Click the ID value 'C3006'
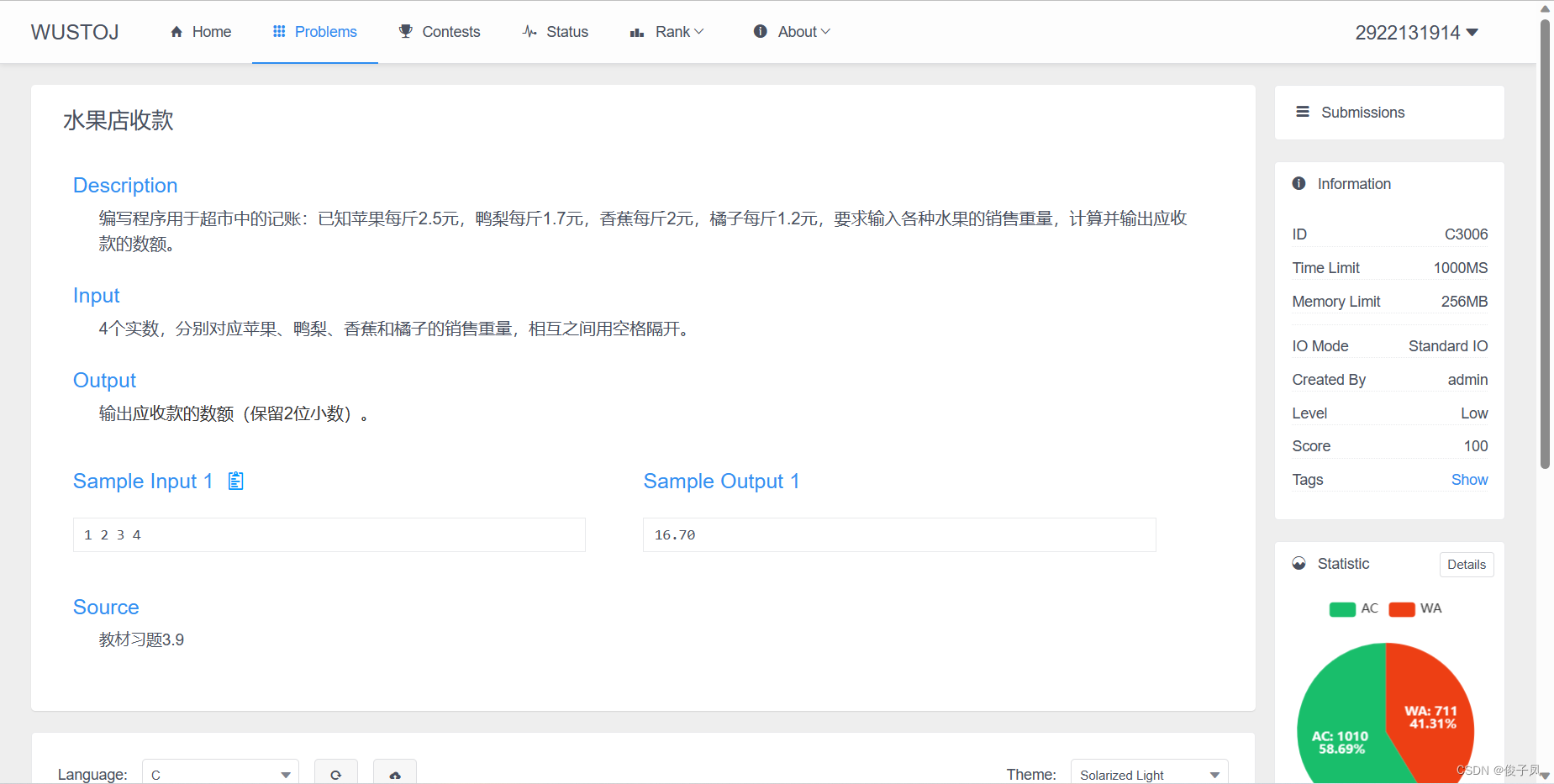Screen dimensions: 1554x784 tap(1466, 234)
